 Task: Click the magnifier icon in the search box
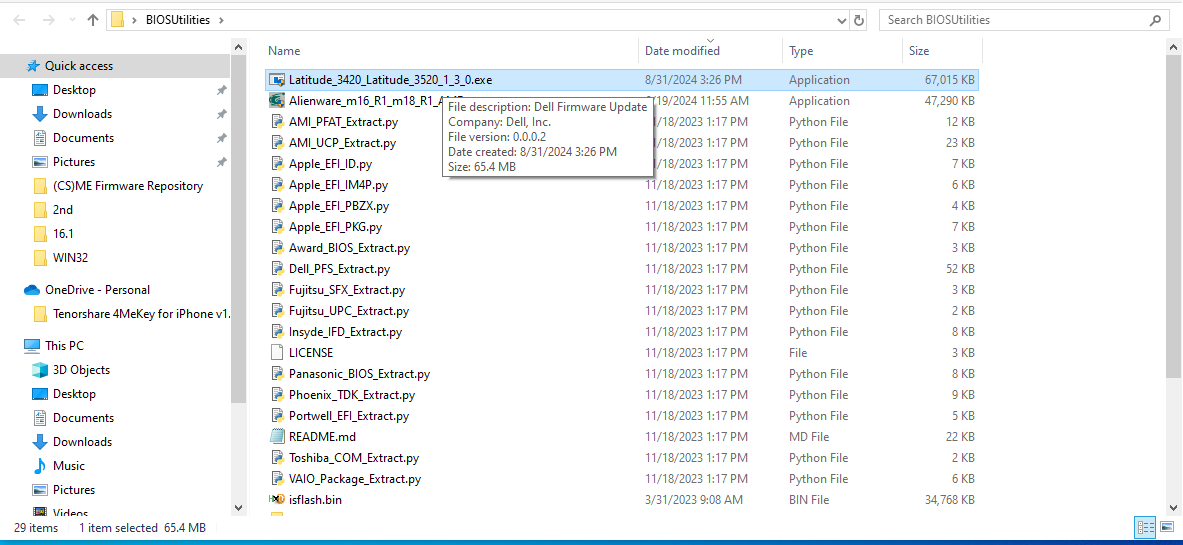click(1156, 20)
